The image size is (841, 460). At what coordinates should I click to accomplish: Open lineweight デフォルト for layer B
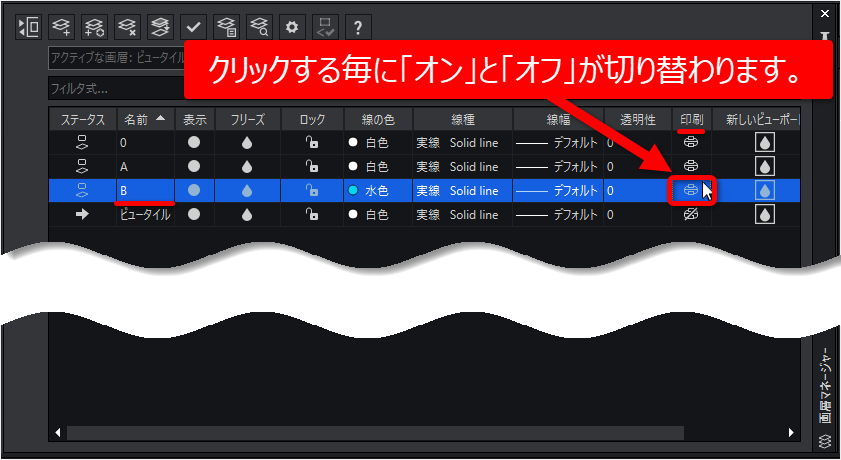pos(557,191)
